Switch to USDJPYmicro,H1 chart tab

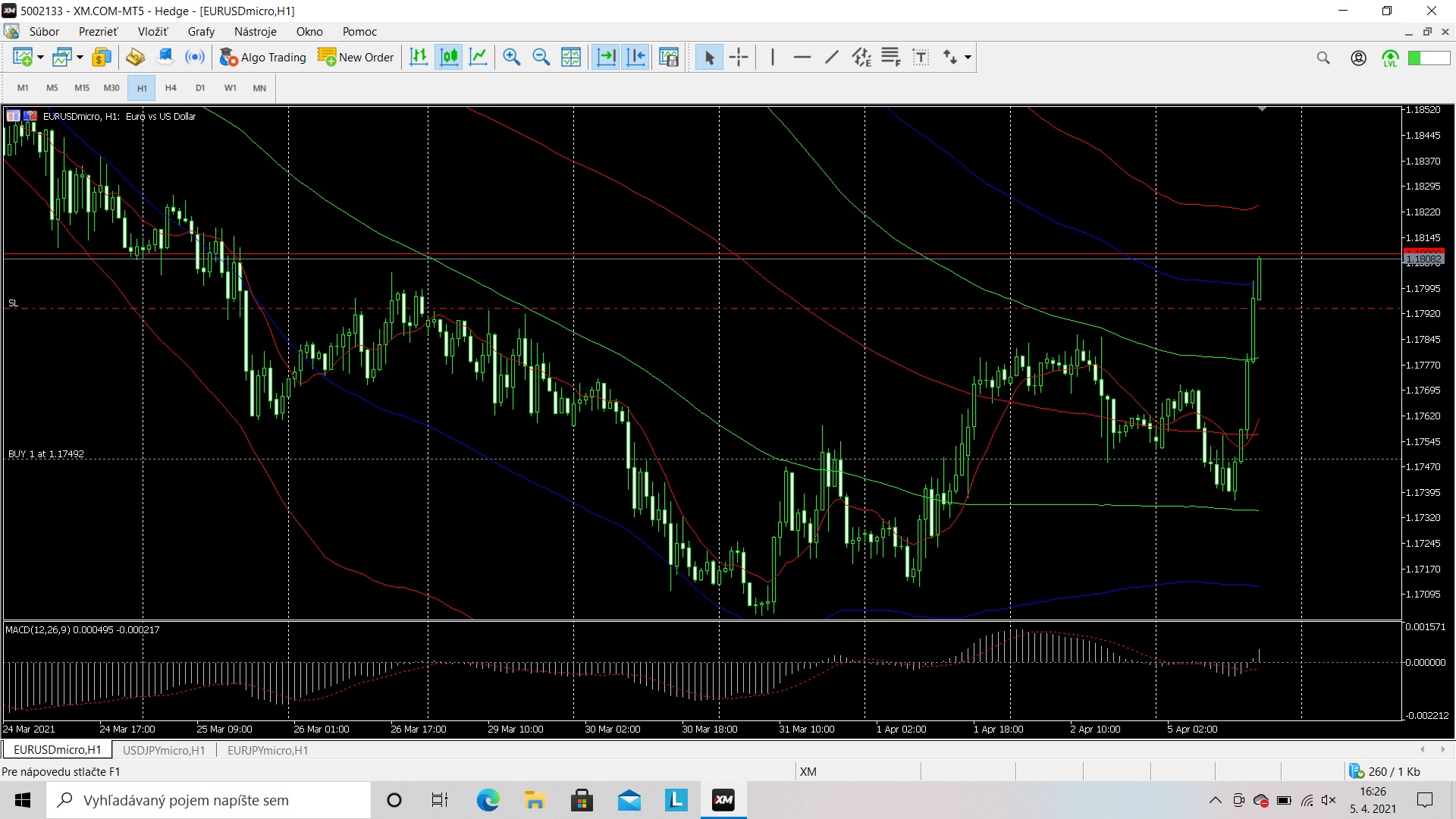(164, 750)
